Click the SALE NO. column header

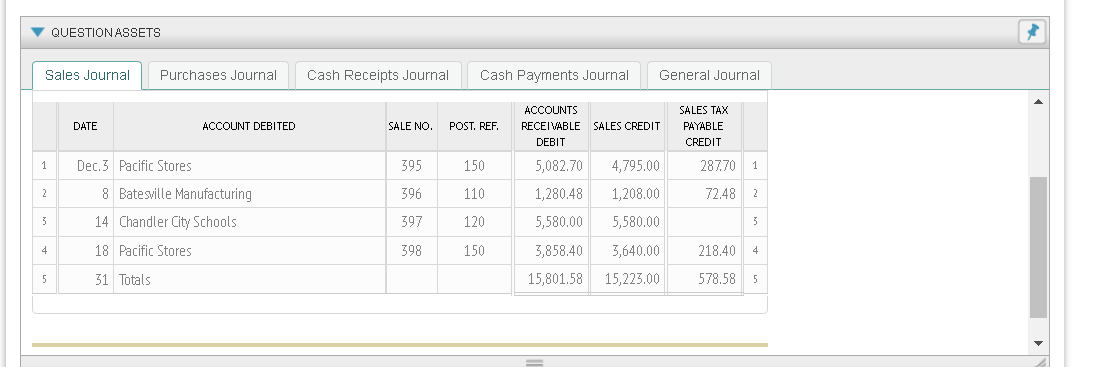pos(411,126)
